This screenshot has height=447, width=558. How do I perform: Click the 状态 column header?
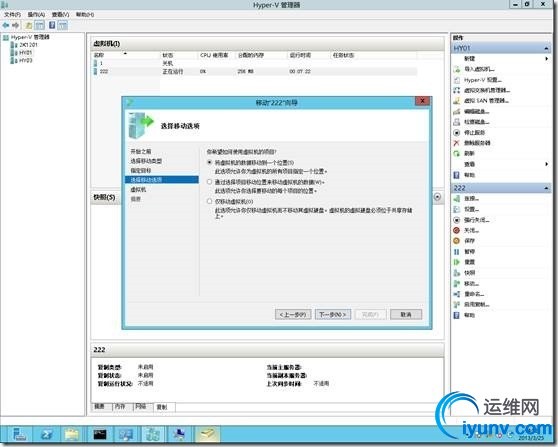pyautogui.click(x=178, y=55)
